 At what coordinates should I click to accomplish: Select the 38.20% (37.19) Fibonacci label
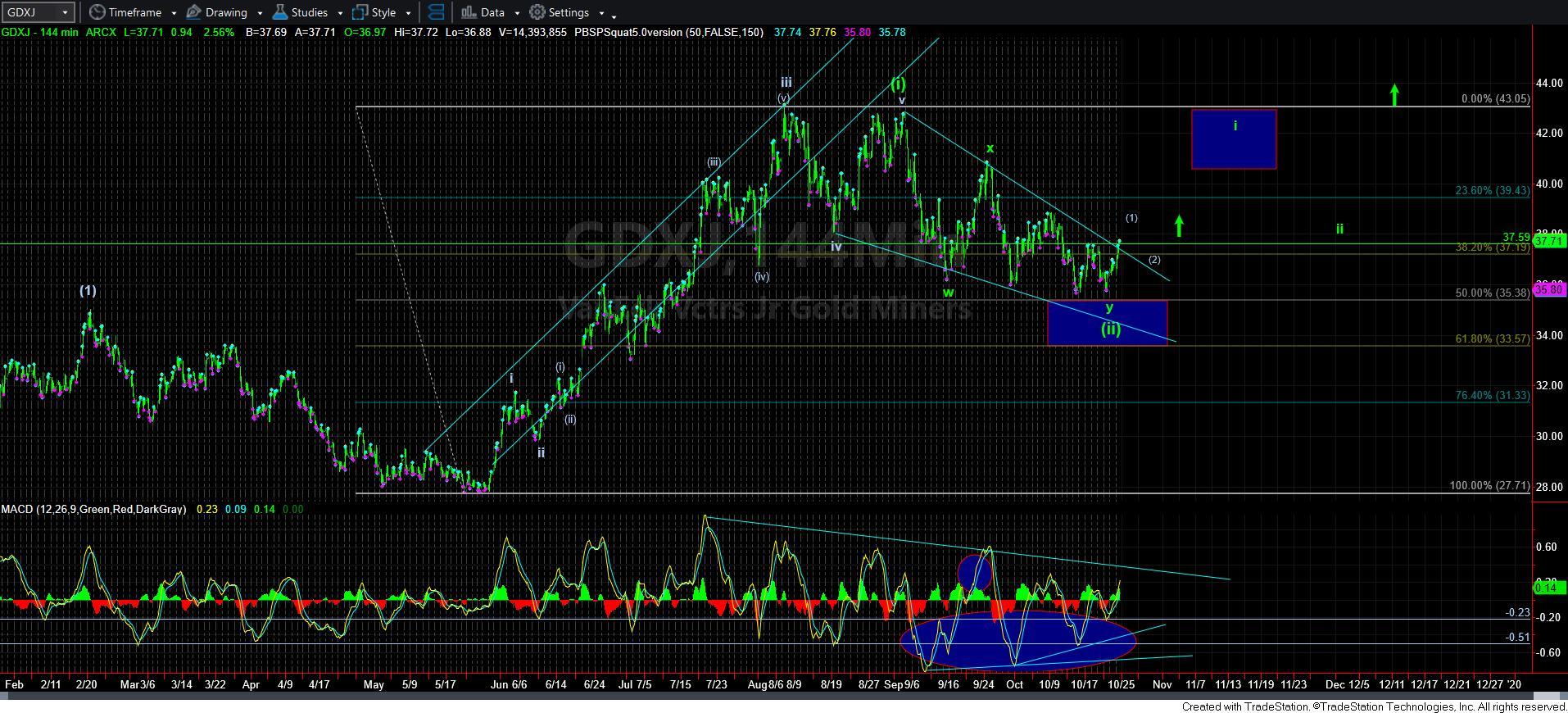(1492, 247)
